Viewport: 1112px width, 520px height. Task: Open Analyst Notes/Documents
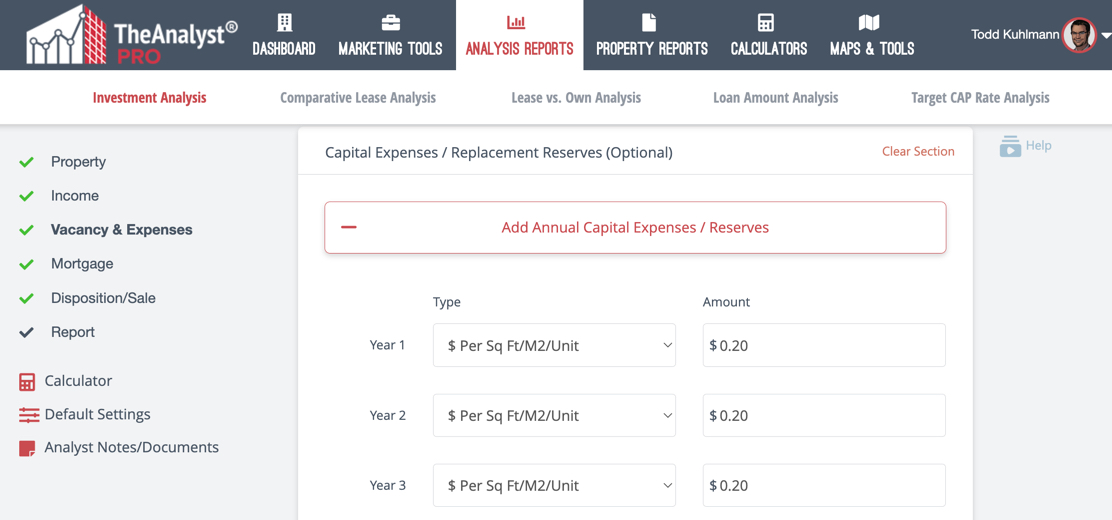point(131,448)
